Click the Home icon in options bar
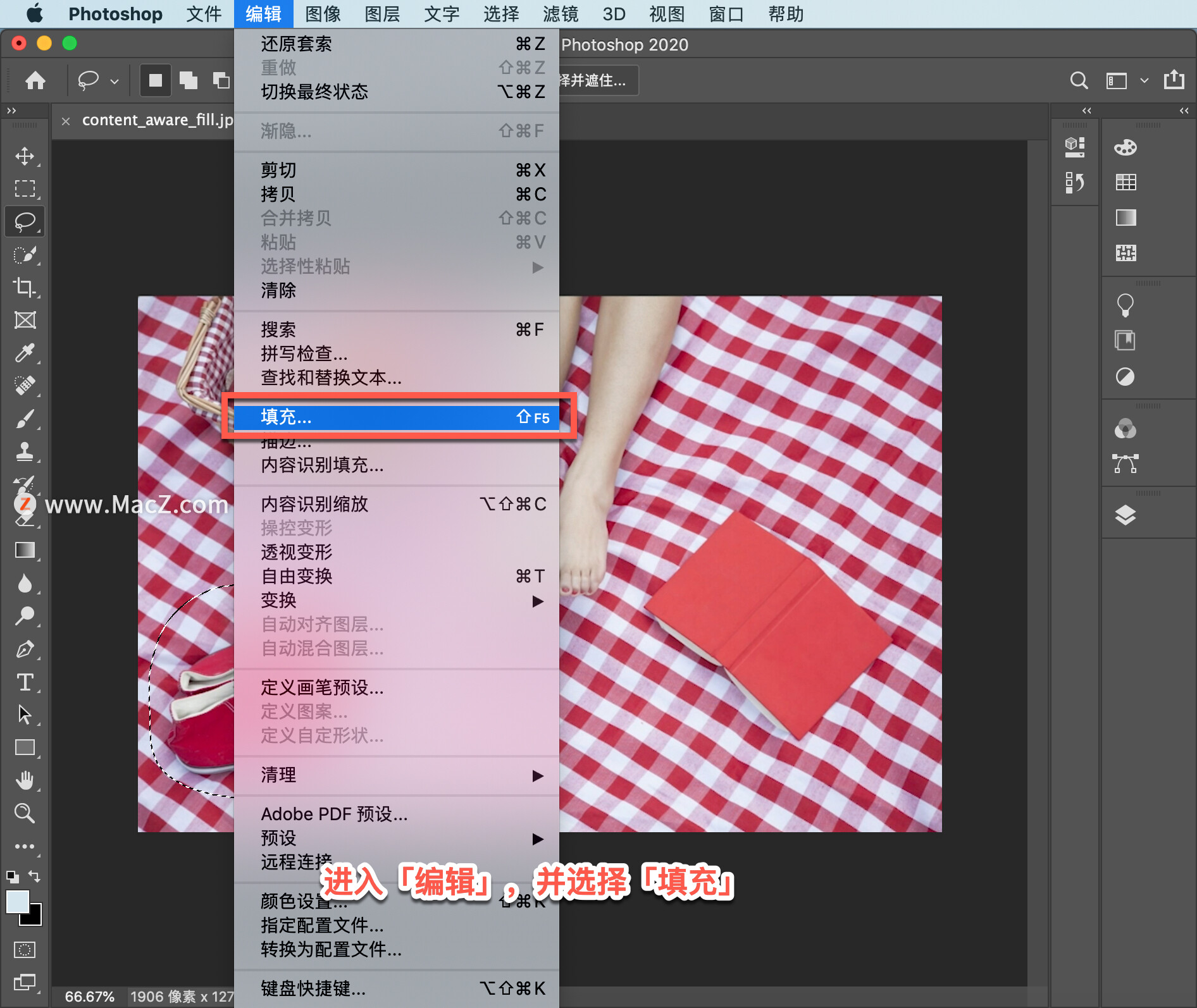The height and width of the screenshot is (1008, 1197). pyautogui.click(x=35, y=80)
